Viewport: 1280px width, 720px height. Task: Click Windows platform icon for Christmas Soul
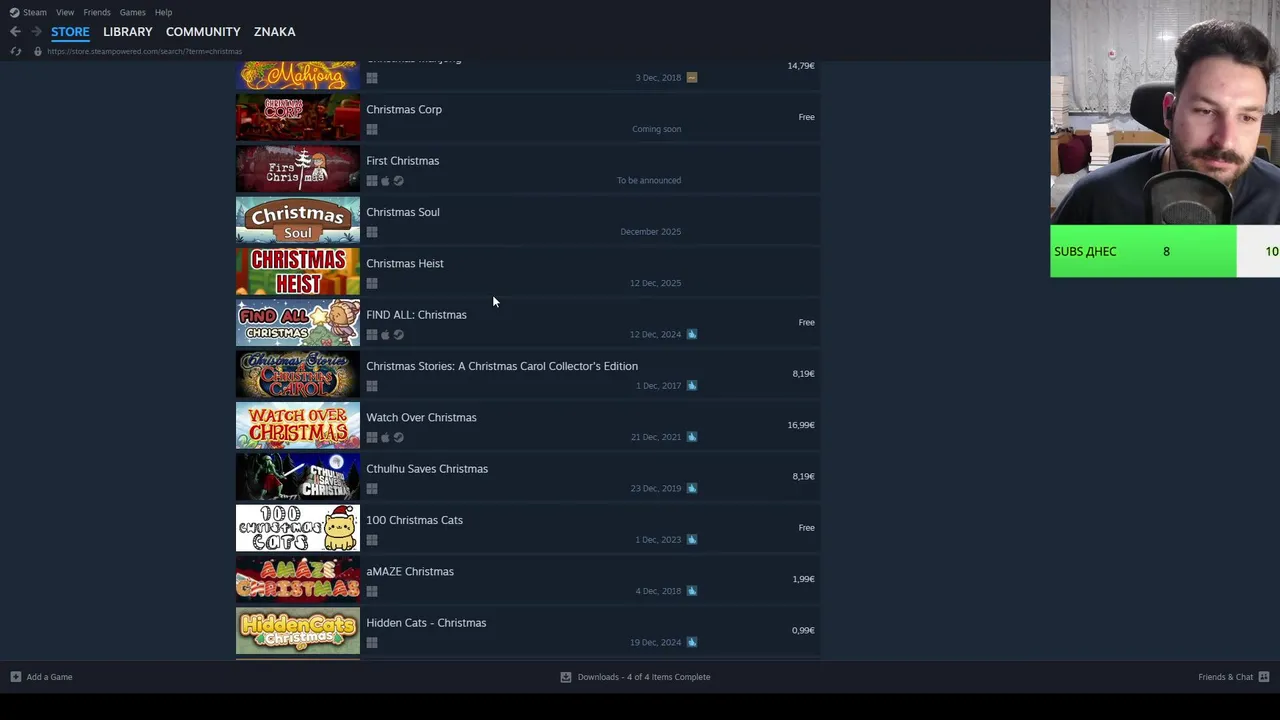tap(372, 232)
